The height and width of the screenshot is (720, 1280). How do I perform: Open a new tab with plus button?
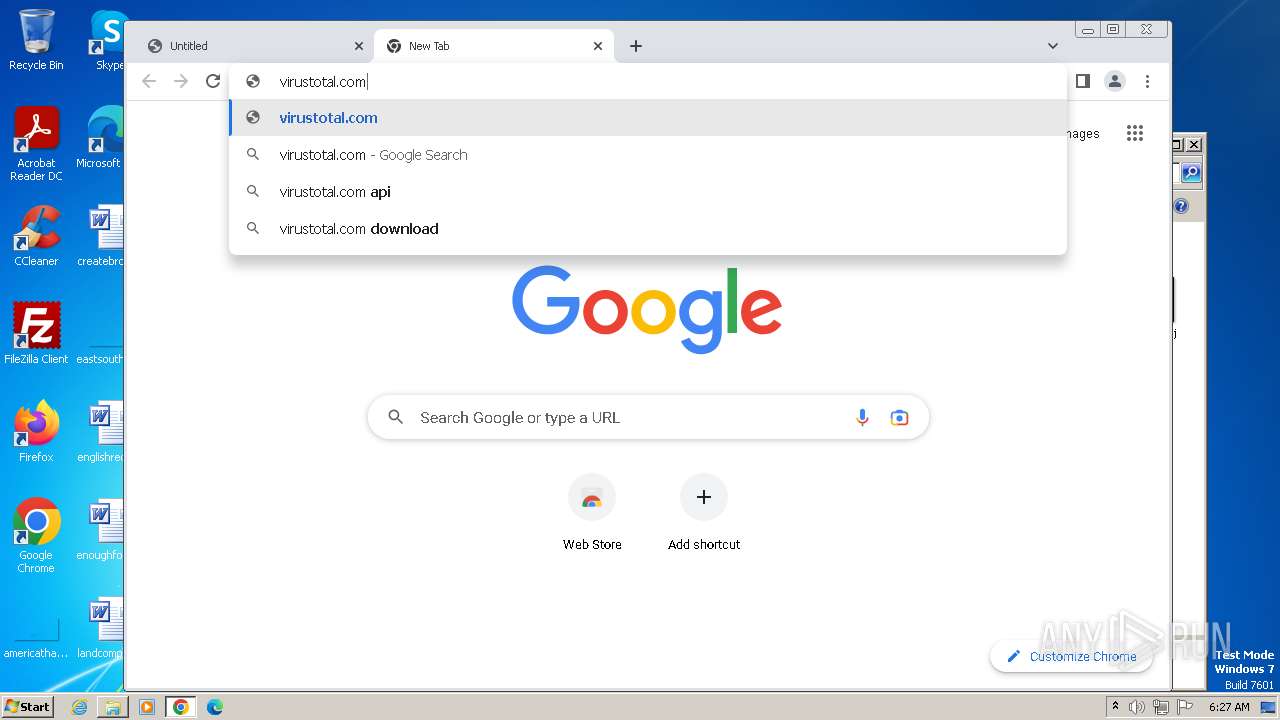636,46
